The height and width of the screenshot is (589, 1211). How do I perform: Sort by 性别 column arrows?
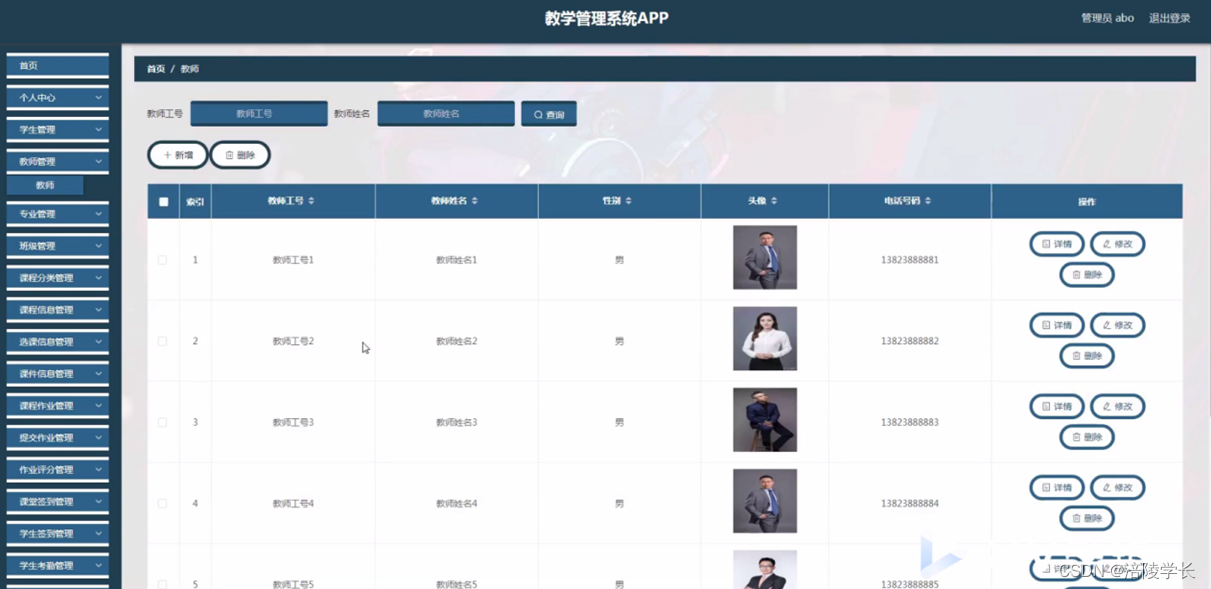point(628,201)
